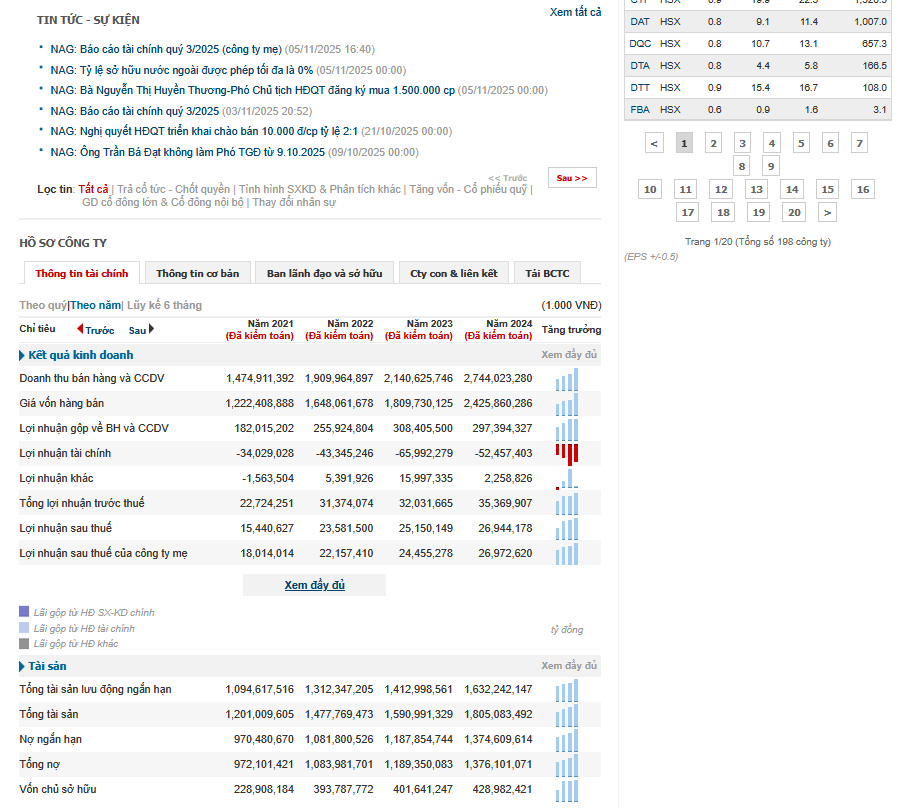
Task: Filter news by 'Trả cổ tức - Chốt quyền'
Action: tap(173, 189)
